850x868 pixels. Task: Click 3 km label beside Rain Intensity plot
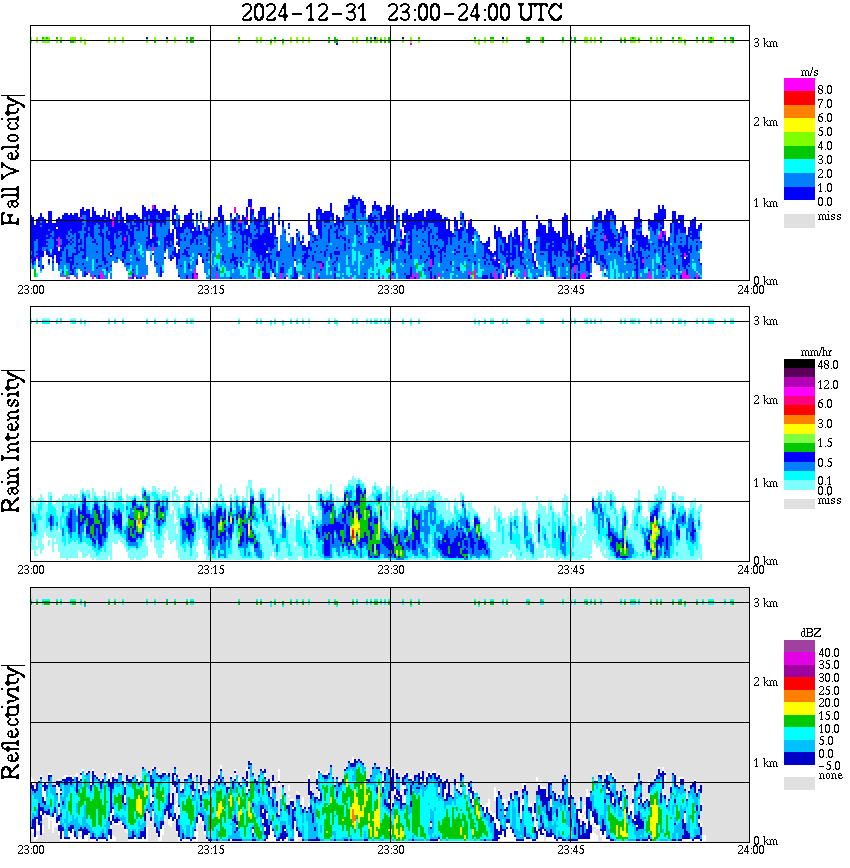(x=765, y=321)
